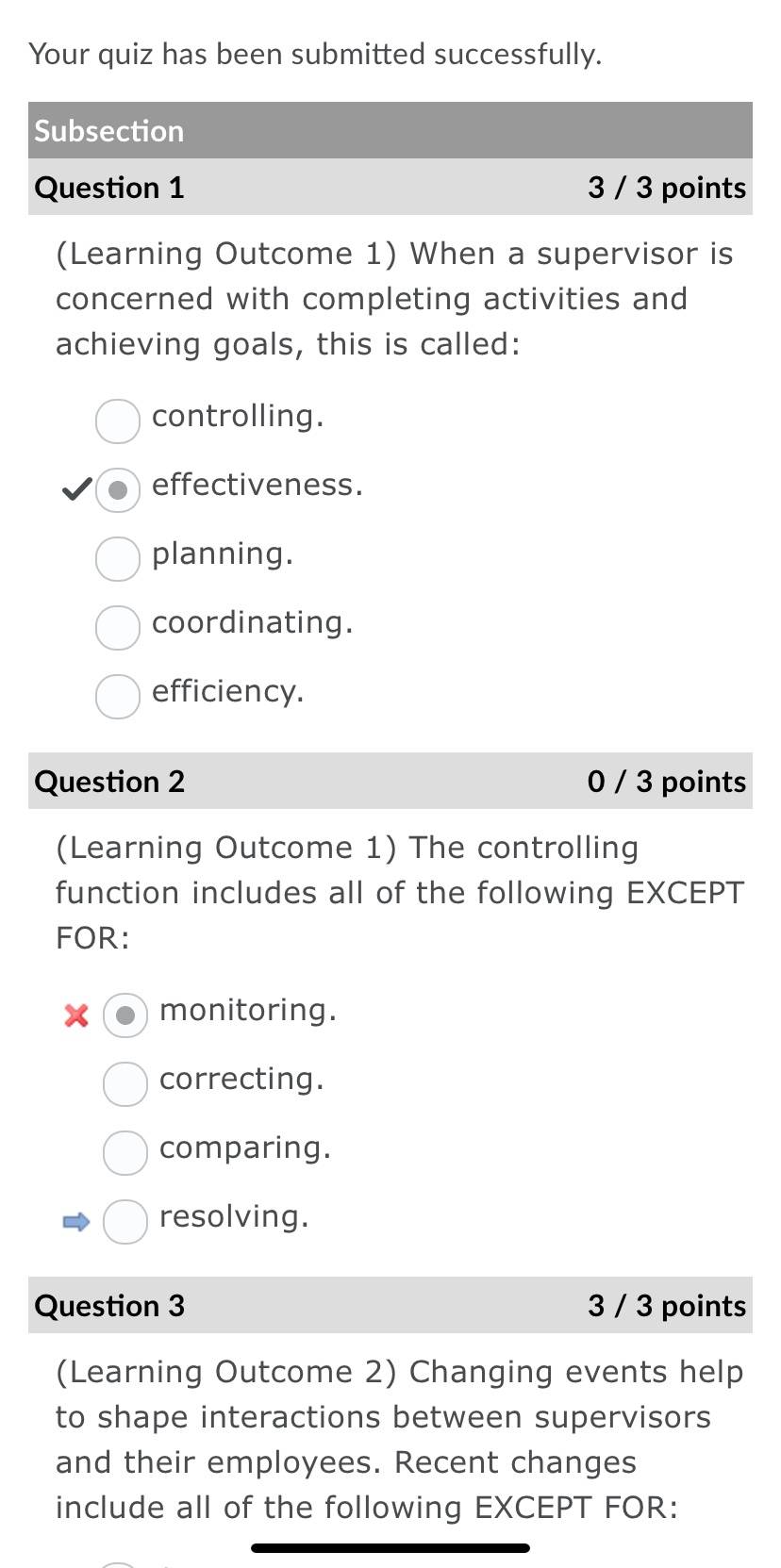Viewport: 781px width, 1568px height.
Task: Click the black checkmark beside effectiveness
Action: click(76, 489)
